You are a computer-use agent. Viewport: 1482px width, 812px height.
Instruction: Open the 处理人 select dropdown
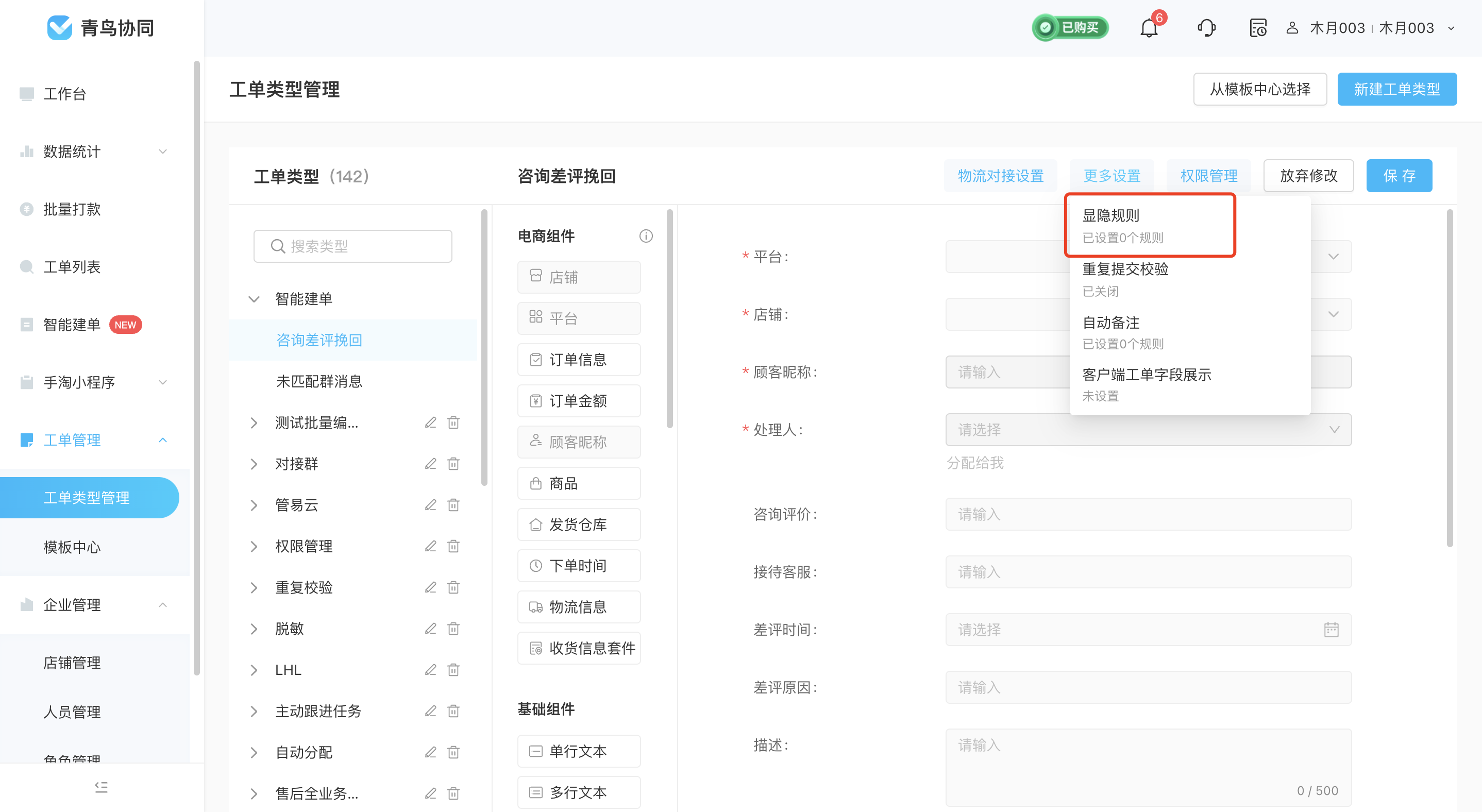pyautogui.click(x=1148, y=430)
